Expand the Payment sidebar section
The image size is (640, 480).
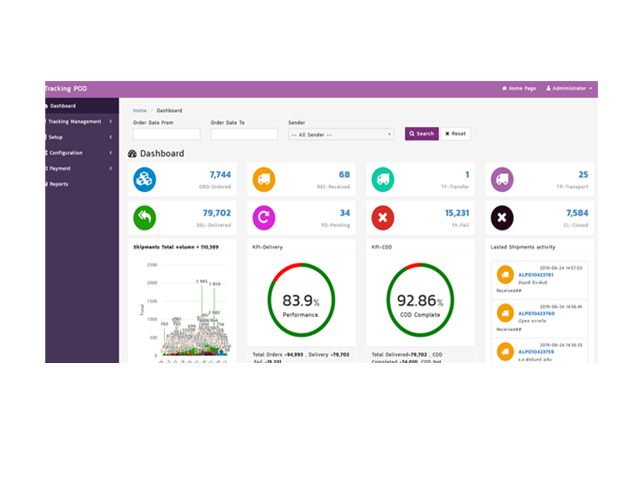(80, 168)
